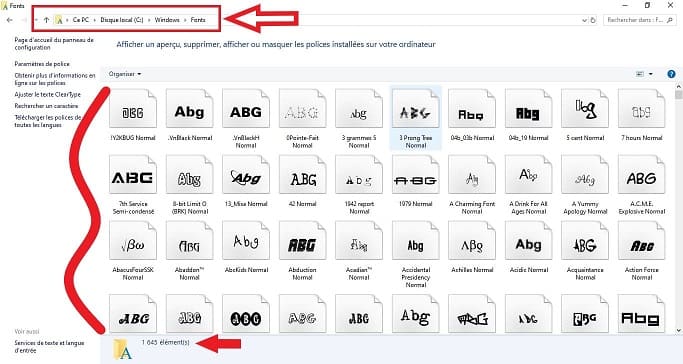The width and height of the screenshot is (683, 364).
Task: Change the view layout icon
Action: (x=640, y=74)
